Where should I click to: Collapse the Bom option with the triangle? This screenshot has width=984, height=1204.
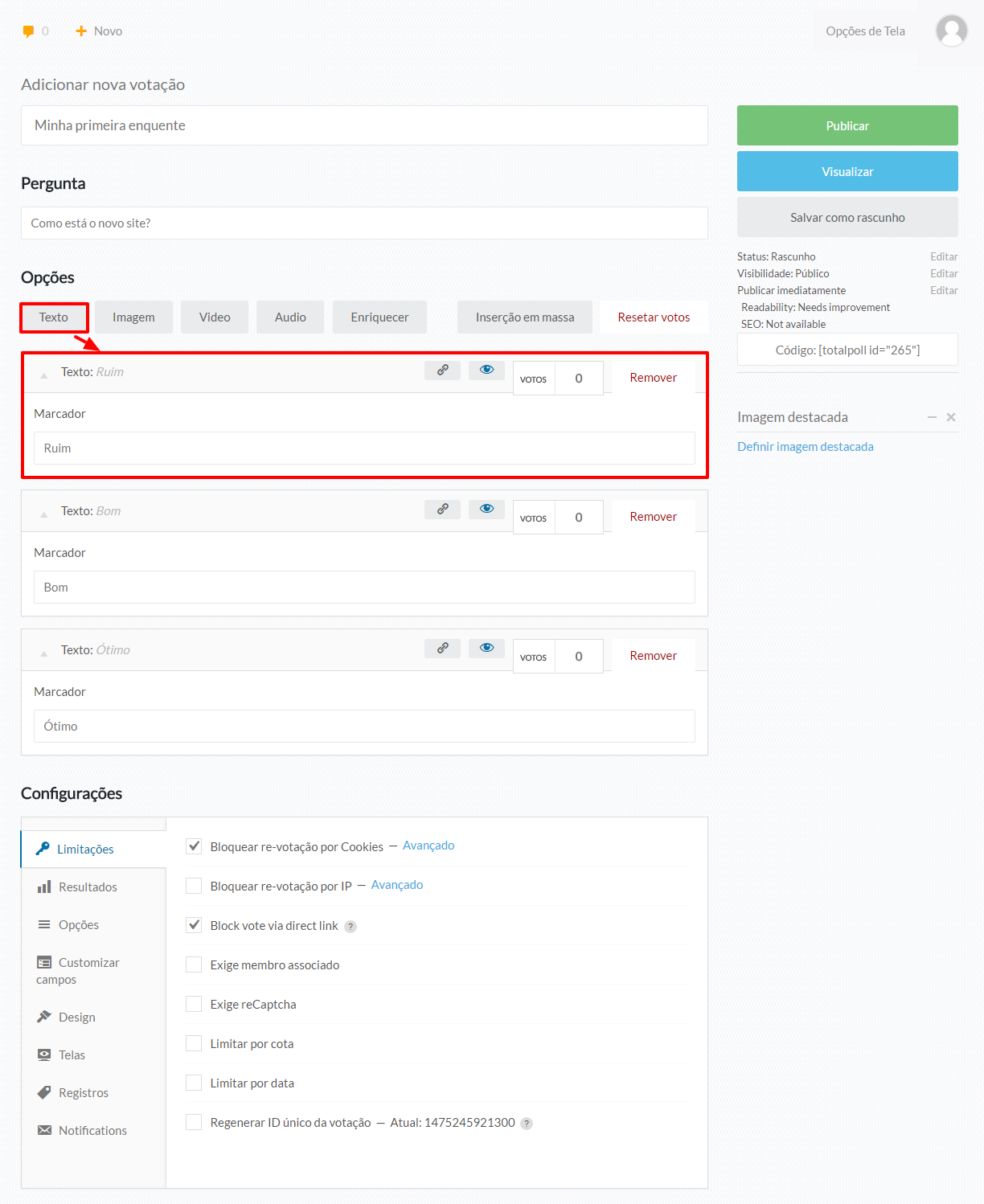click(x=44, y=514)
